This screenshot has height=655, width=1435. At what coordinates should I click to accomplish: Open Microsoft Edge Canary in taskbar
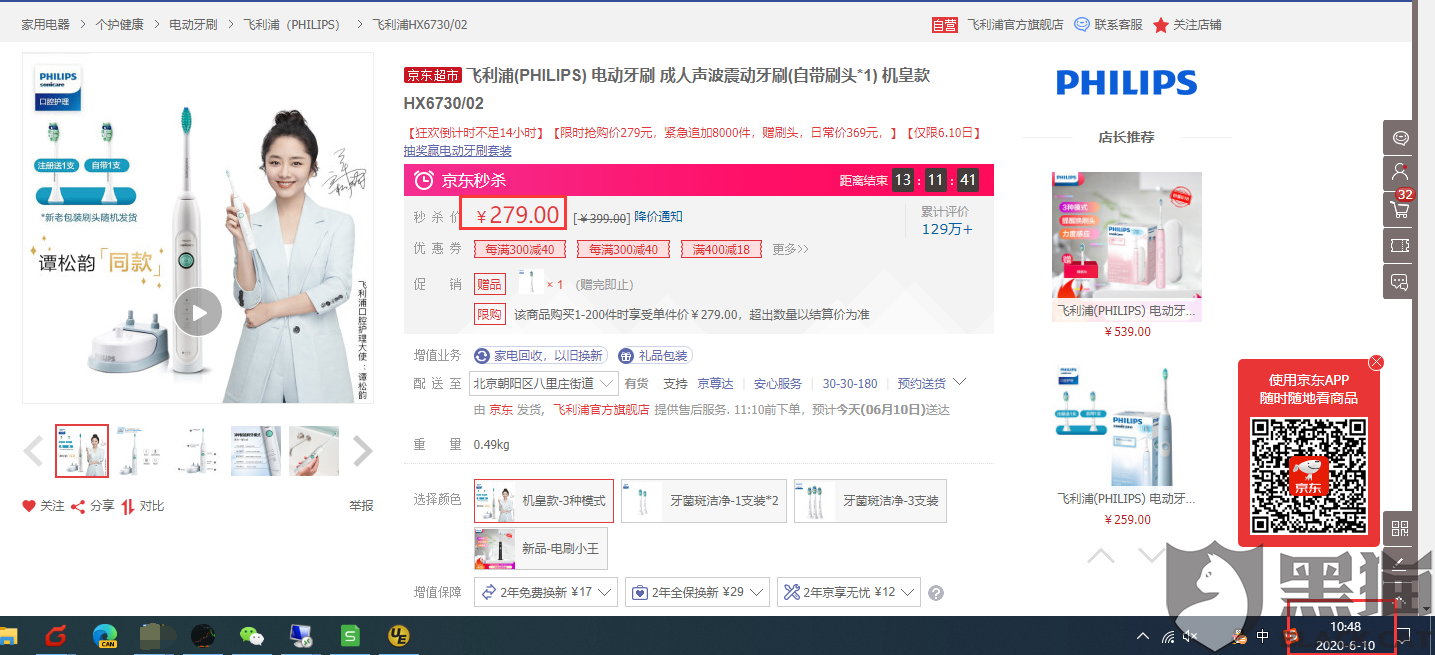105,635
